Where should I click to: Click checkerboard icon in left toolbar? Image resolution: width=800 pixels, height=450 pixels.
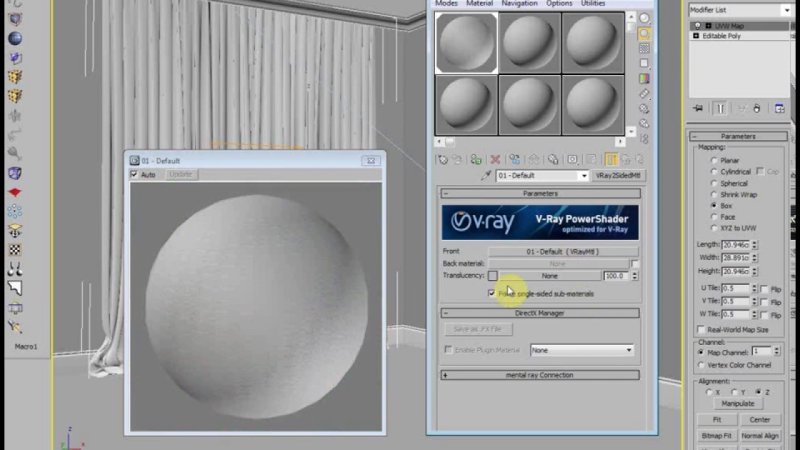(15, 250)
